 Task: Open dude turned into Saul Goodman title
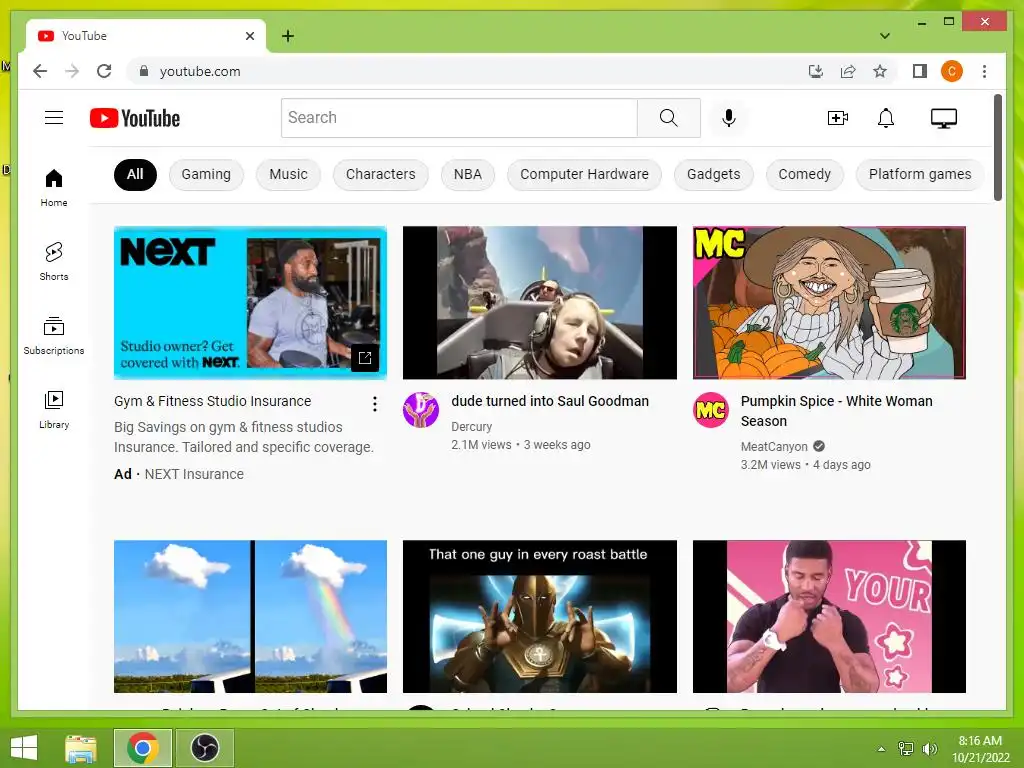pos(550,401)
